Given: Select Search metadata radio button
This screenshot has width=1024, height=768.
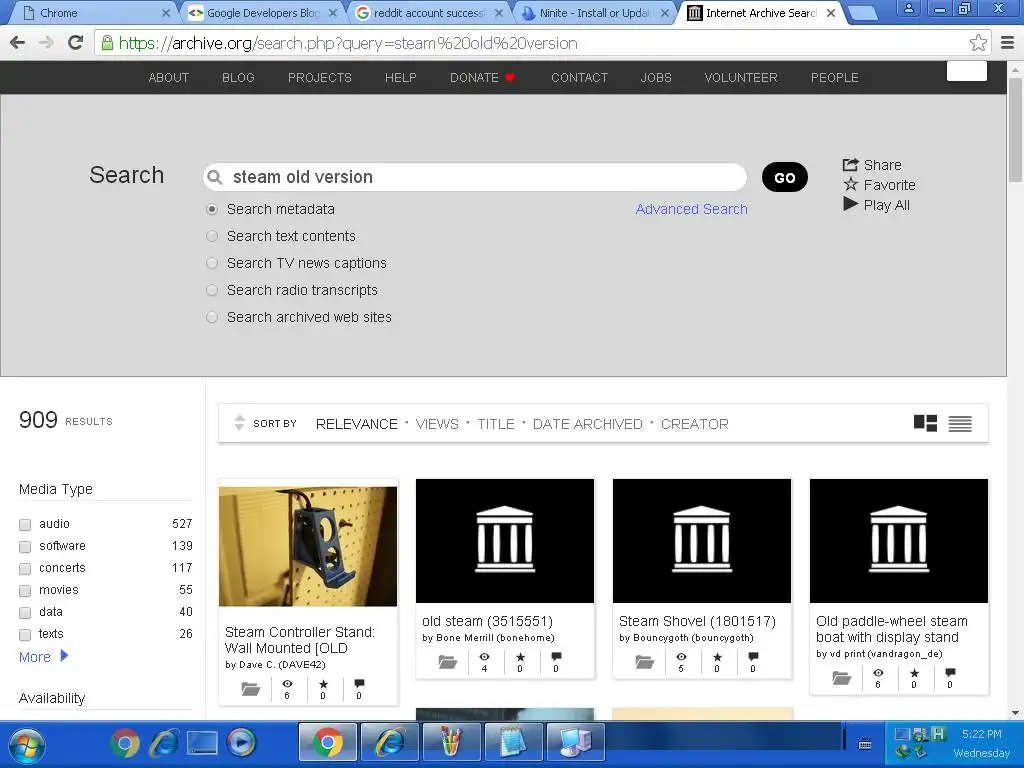Looking at the screenshot, I should pos(212,209).
